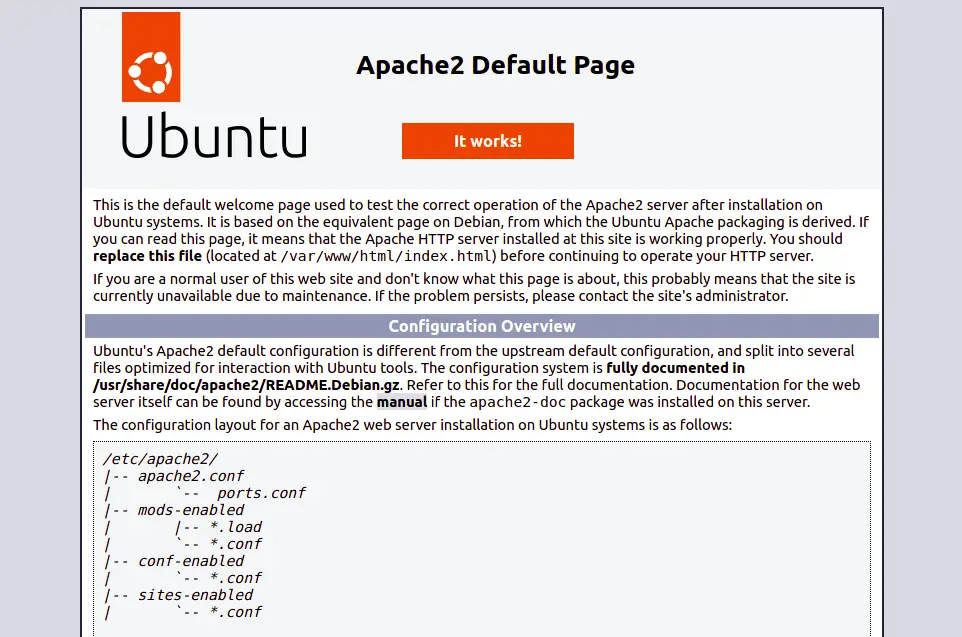Click the "Apache2 Default Page" heading

point(495,65)
